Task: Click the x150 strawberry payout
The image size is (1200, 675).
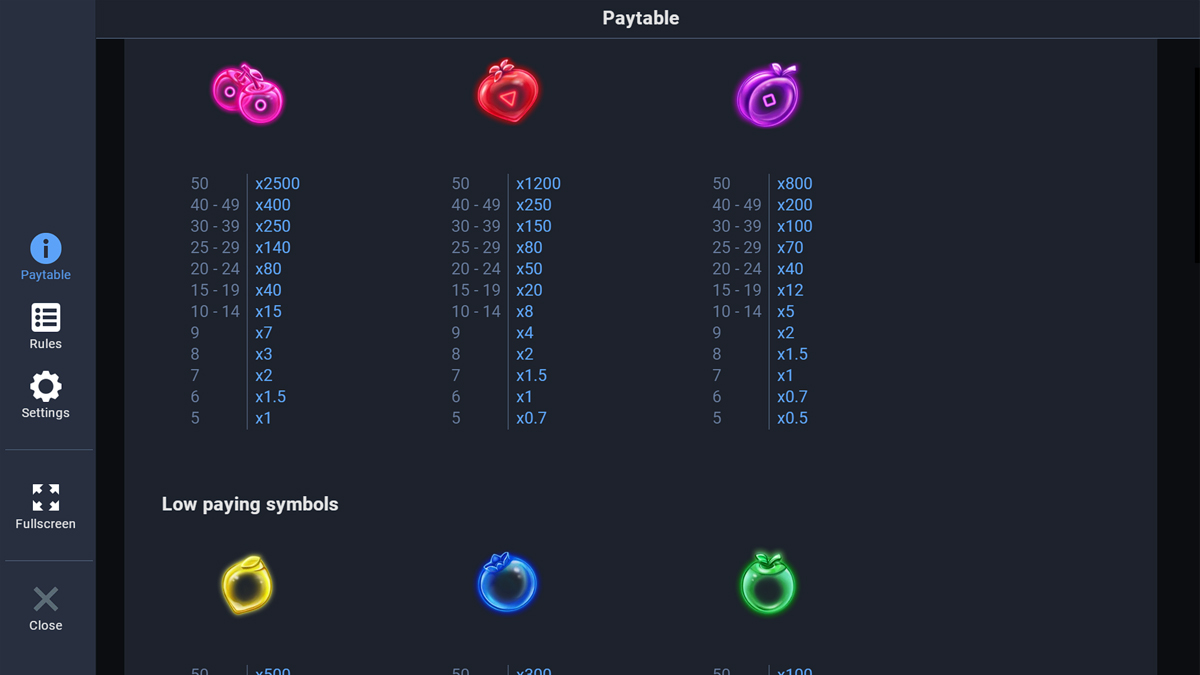Action: pyautogui.click(x=534, y=227)
